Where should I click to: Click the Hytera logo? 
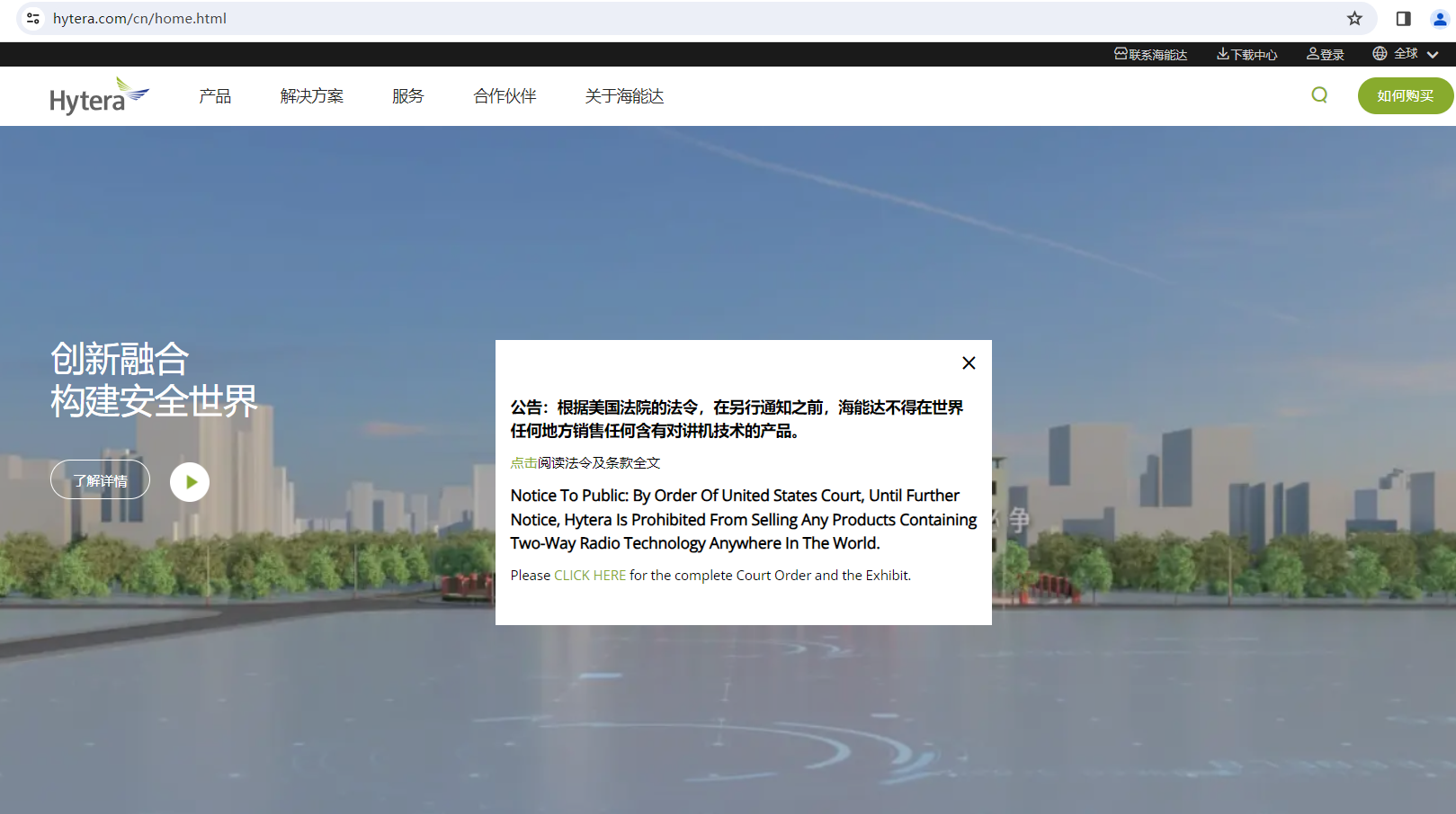tap(100, 95)
